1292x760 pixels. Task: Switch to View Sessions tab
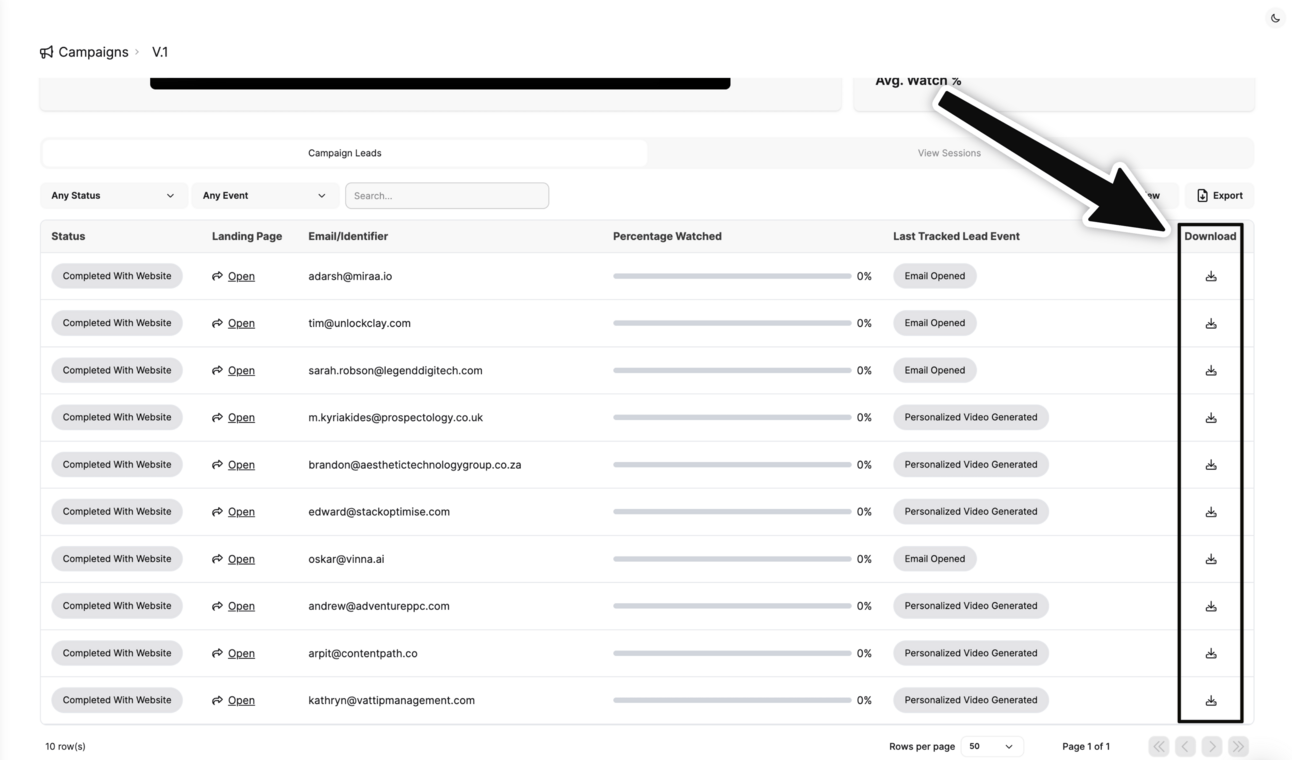point(949,153)
